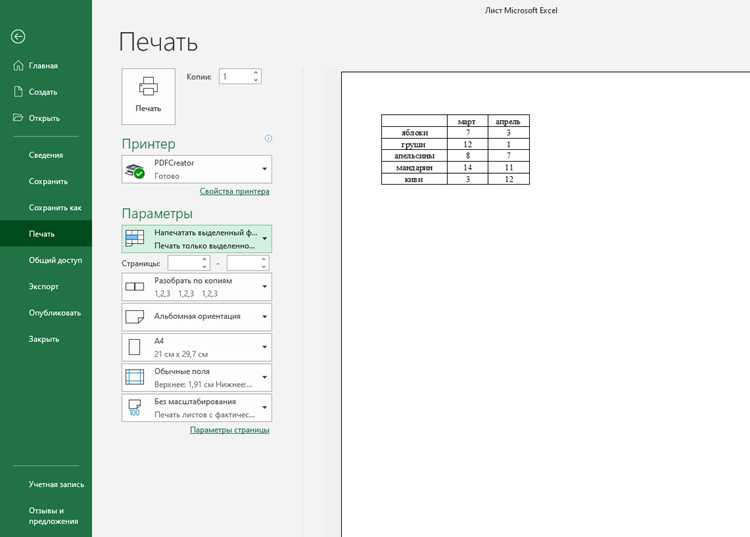Select Сохранить in the sidebar
Viewport: 750px width, 537px height.
pos(46,181)
